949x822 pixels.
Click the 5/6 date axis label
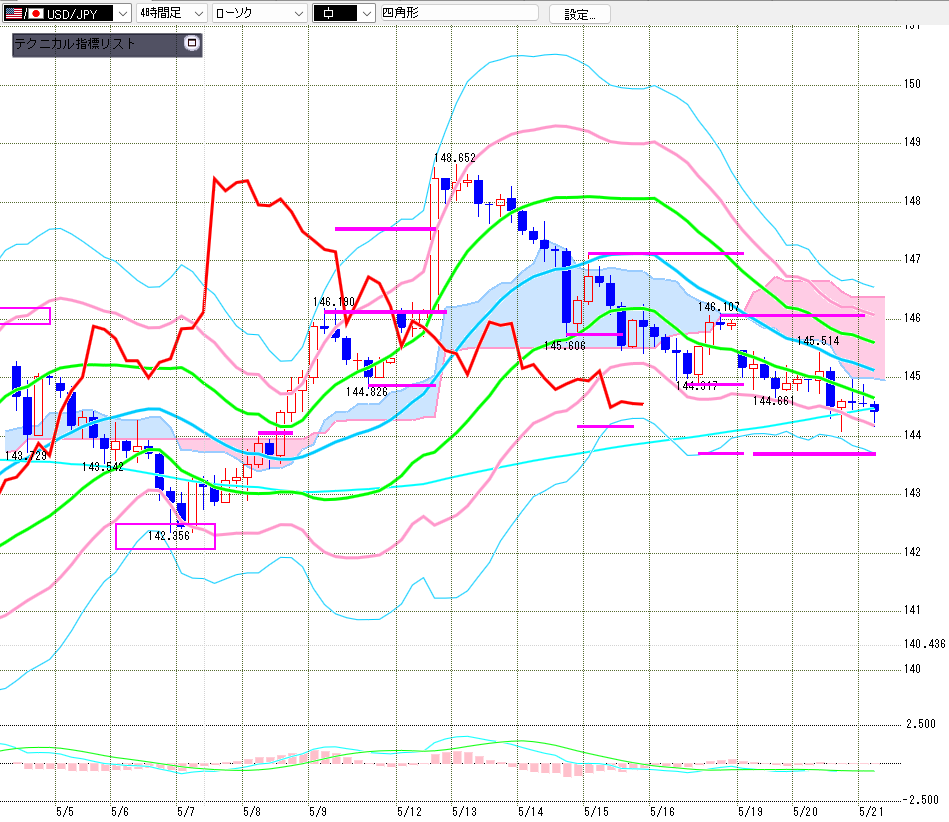click(120, 811)
